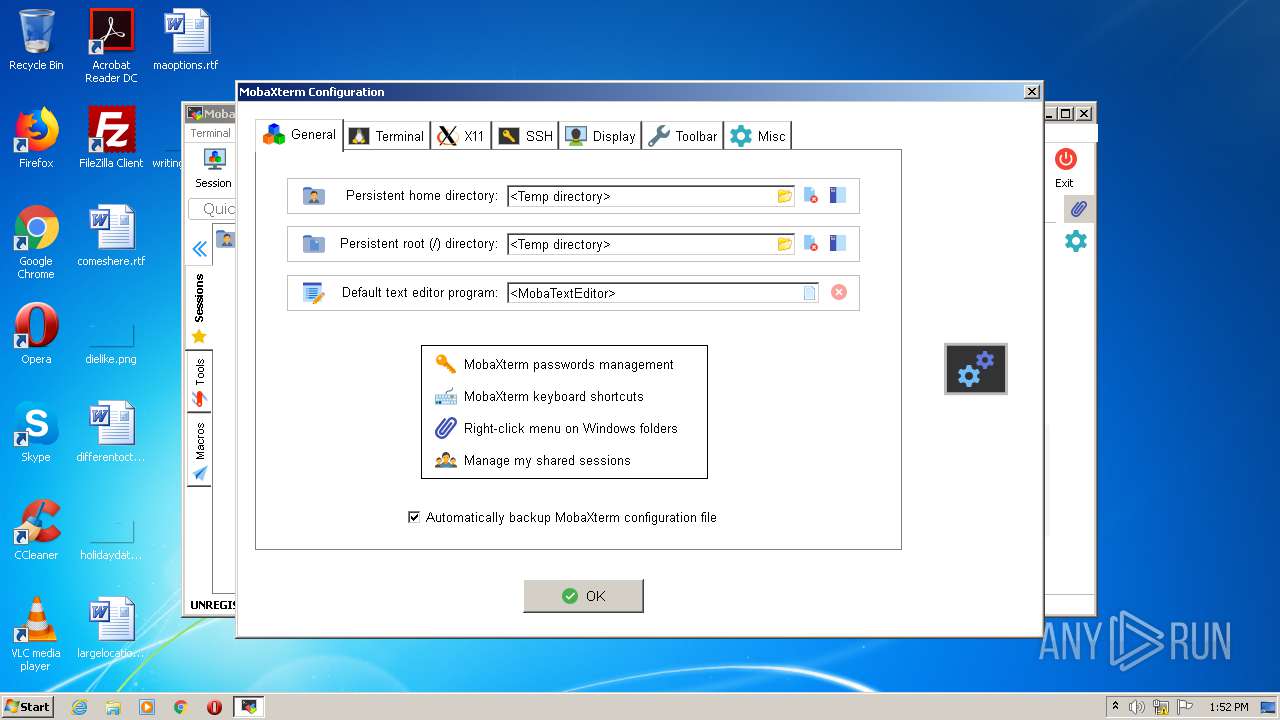Select Google Chrome desktop shortcut
Image resolution: width=1280 pixels, height=720 pixels.
36,242
